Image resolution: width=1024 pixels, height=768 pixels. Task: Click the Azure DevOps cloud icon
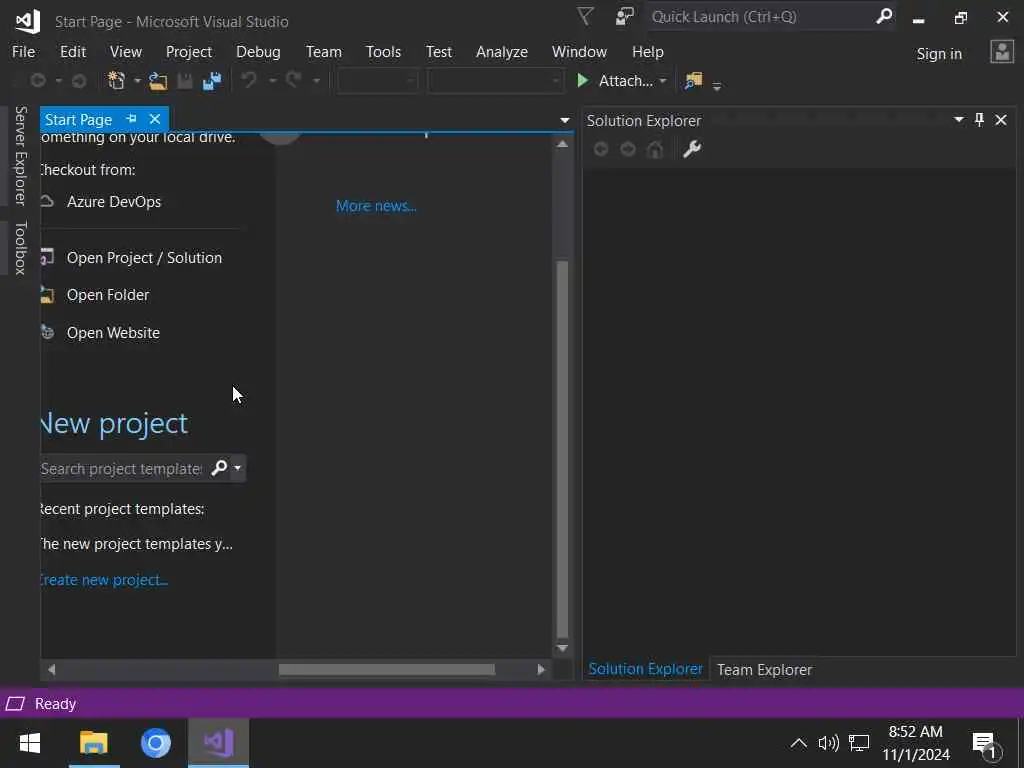[x=47, y=201]
